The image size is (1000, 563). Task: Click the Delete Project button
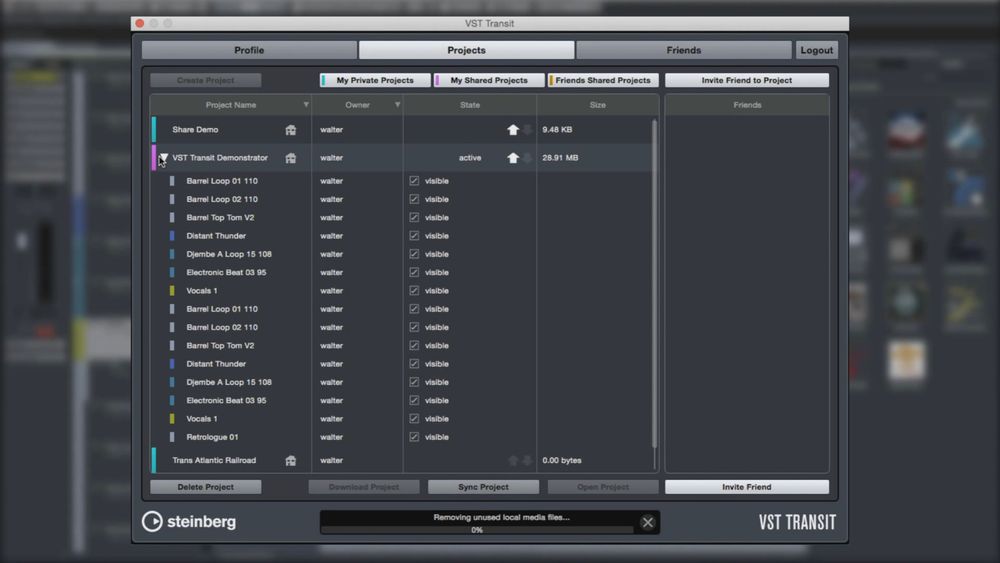coord(205,486)
